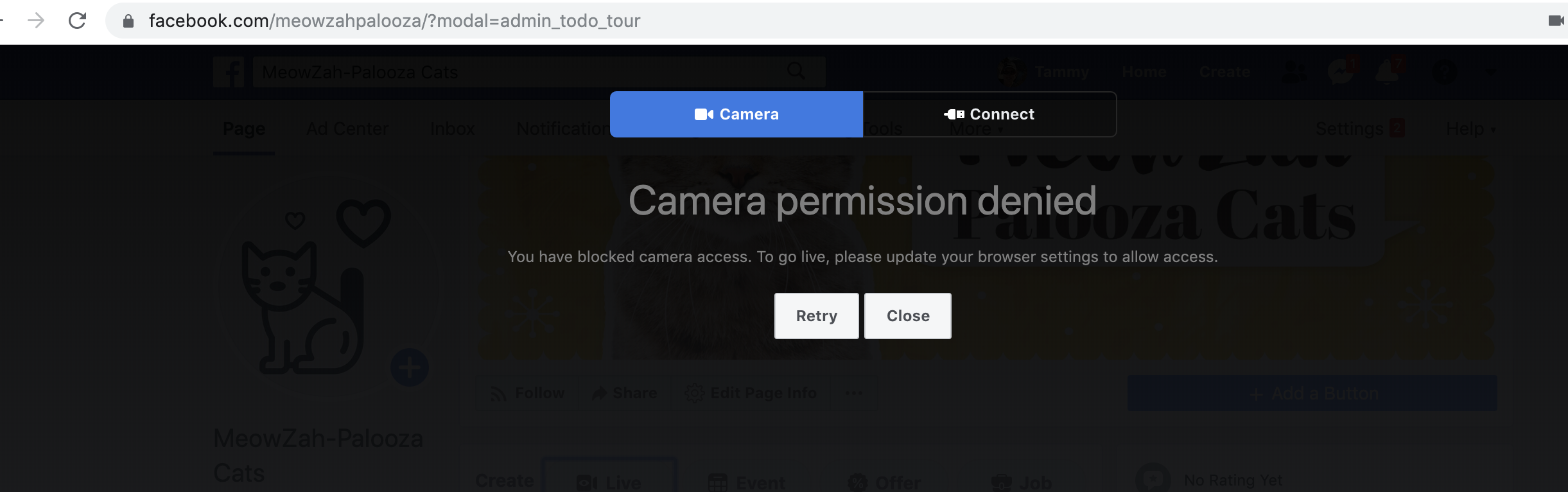
Task: Open the notifications bell icon
Action: click(x=1387, y=72)
